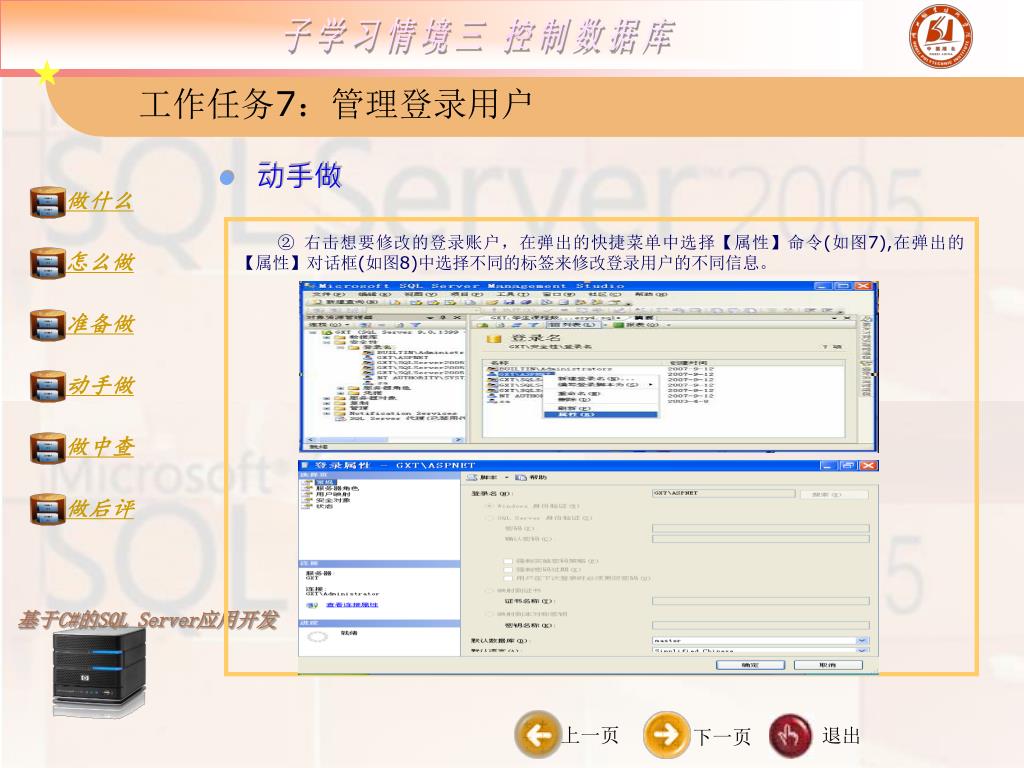Click the 基于C#的SQL Server应用开发 title text

click(148, 620)
